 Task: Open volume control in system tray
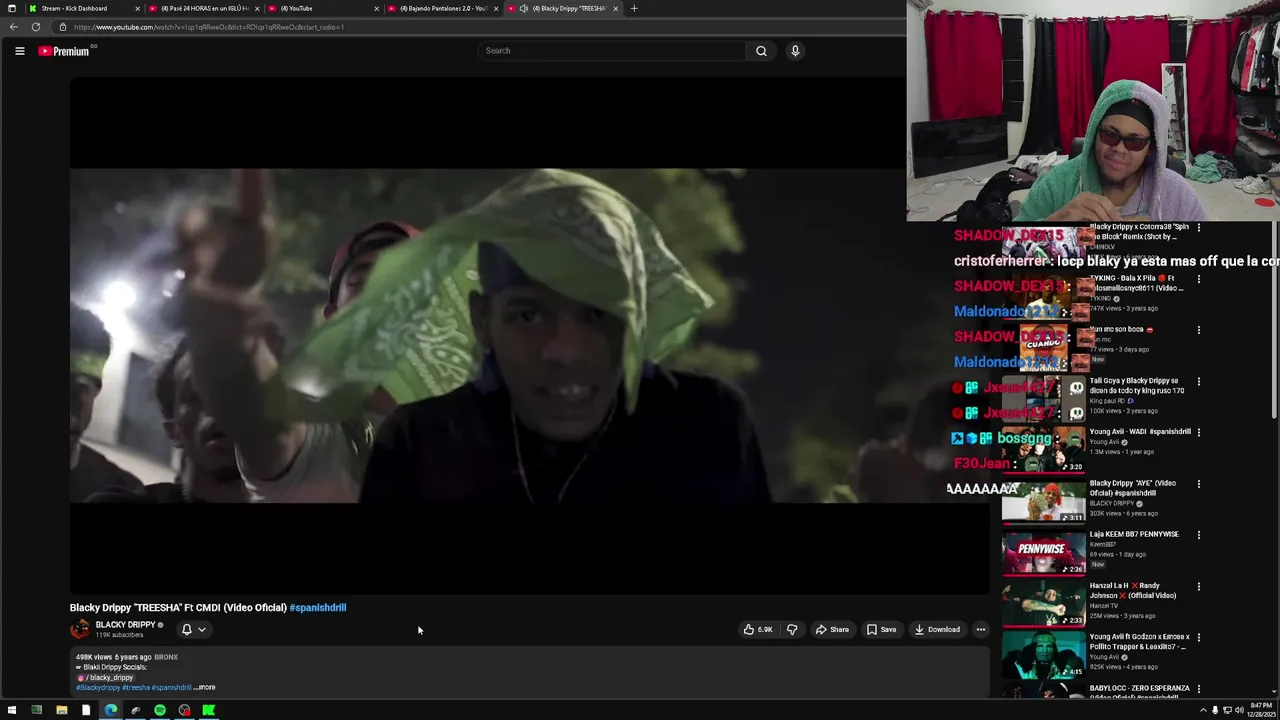coord(1240,711)
